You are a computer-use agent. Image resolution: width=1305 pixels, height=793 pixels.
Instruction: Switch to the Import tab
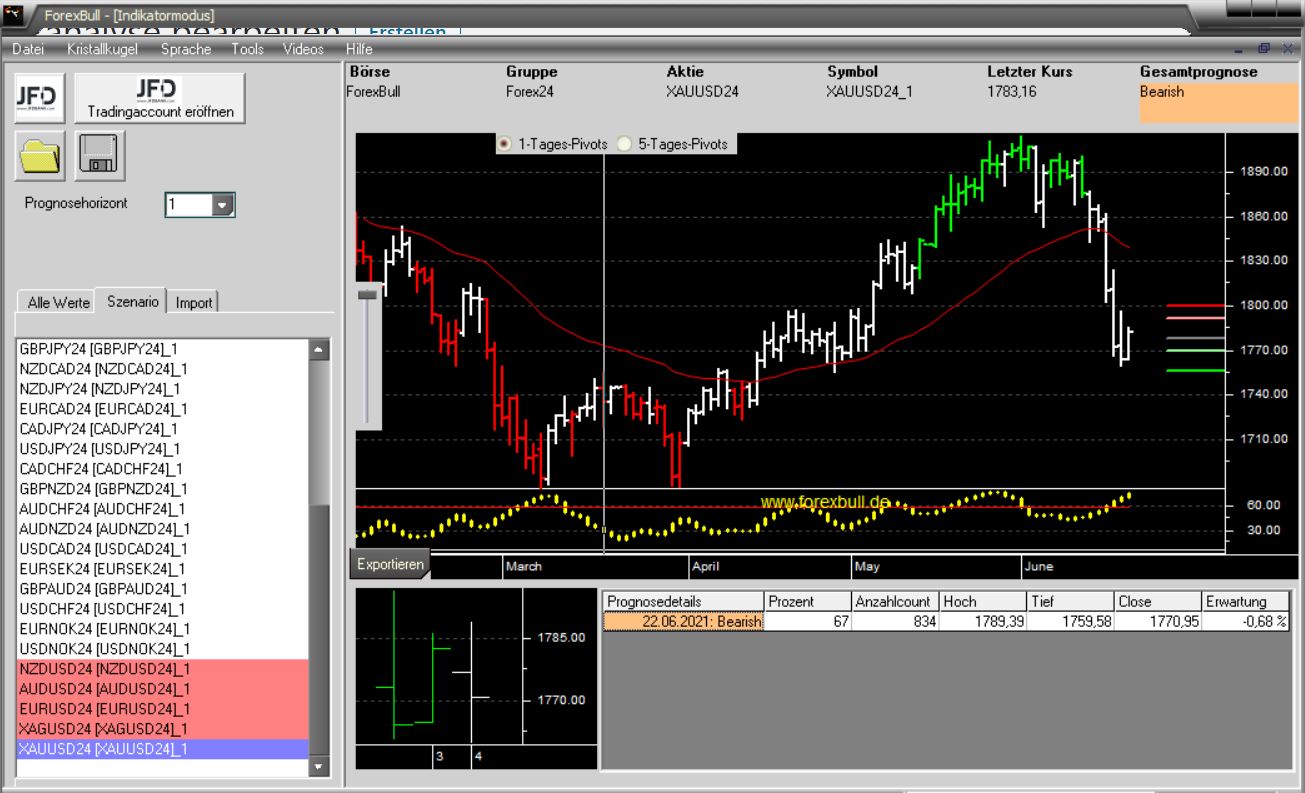(194, 302)
